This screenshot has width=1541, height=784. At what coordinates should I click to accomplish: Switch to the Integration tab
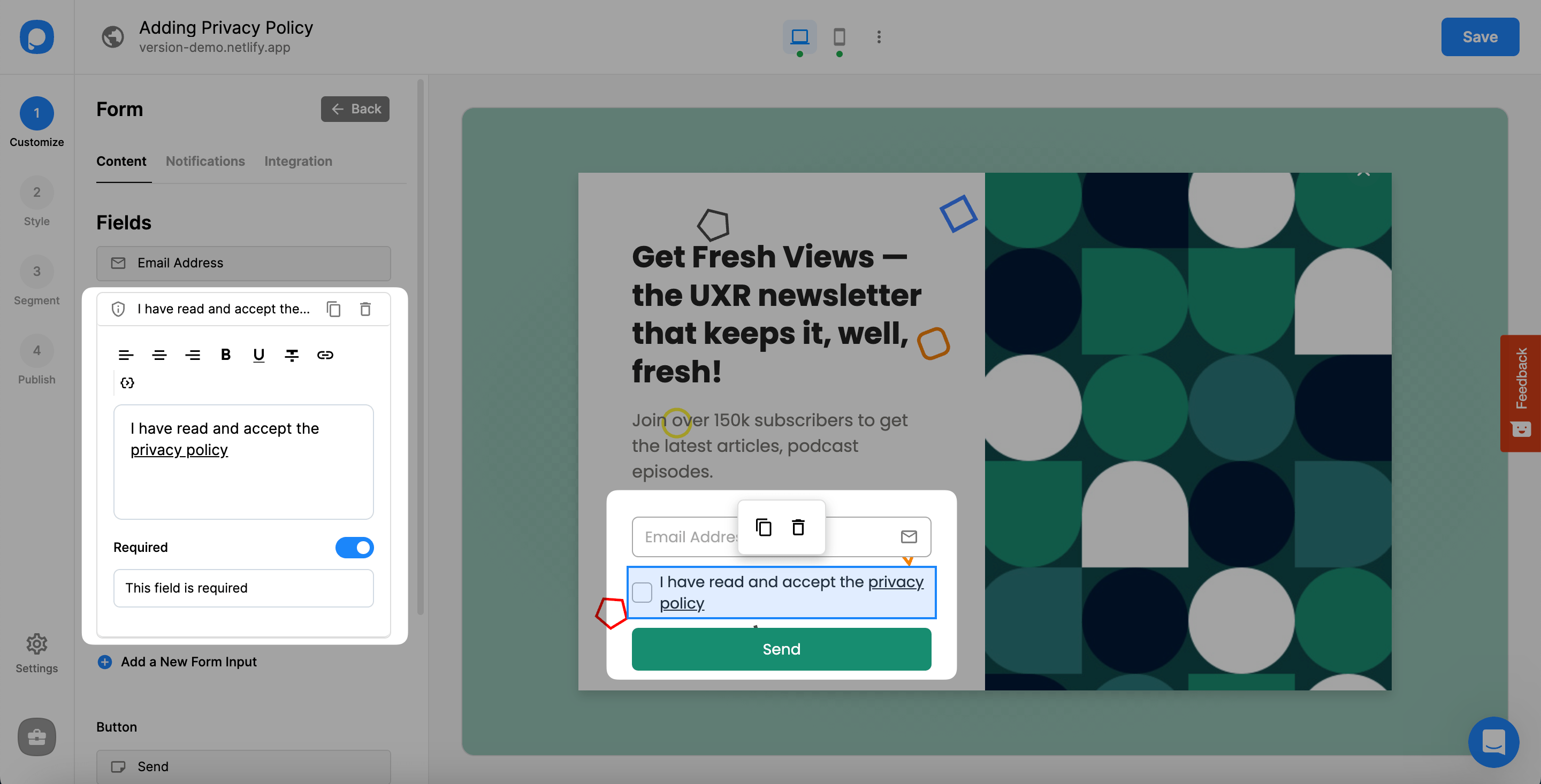tap(298, 161)
